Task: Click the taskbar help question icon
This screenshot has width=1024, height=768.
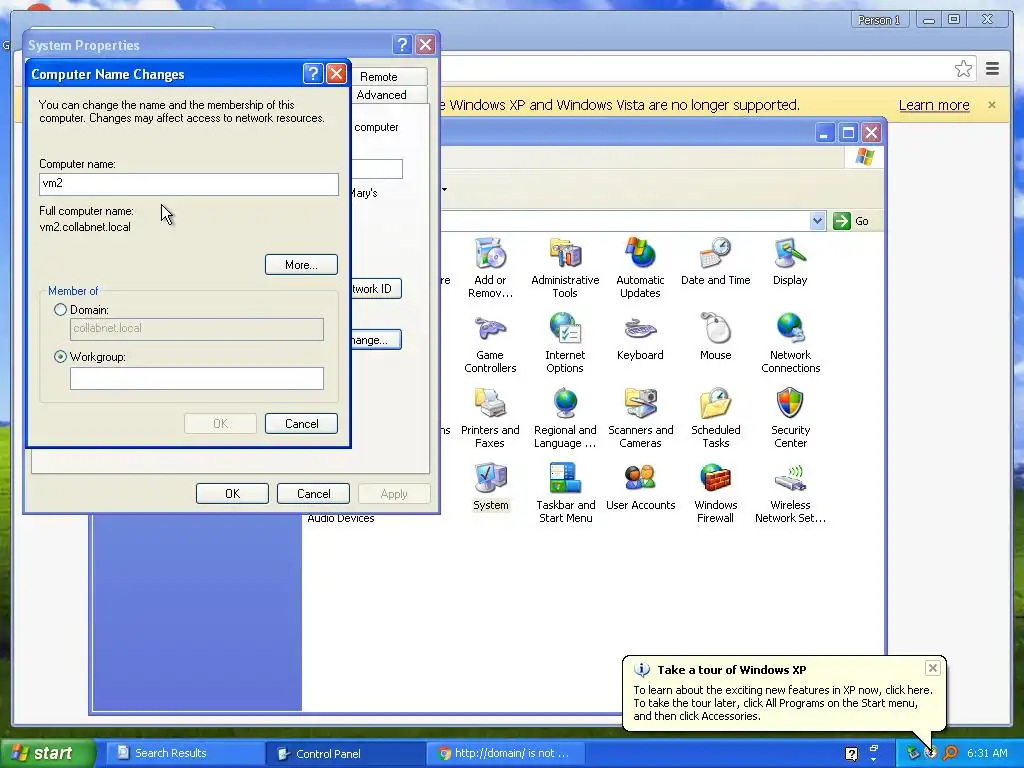Action: pyautogui.click(x=851, y=754)
